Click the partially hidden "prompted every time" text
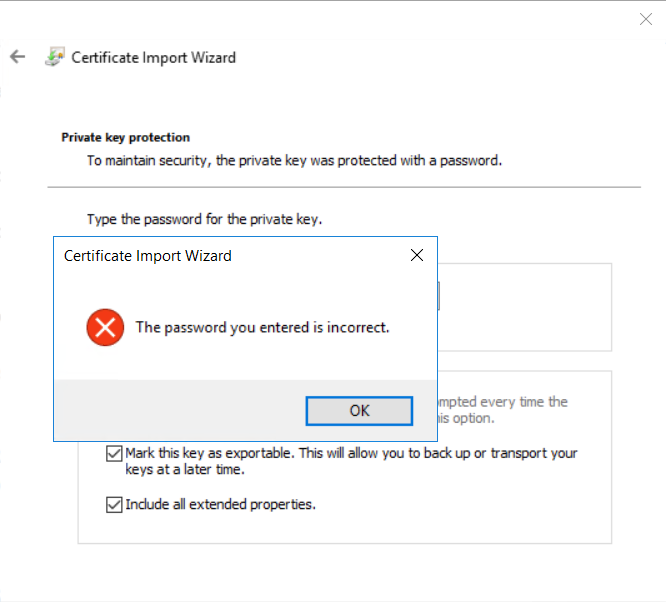This screenshot has width=666, height=602. click(x=504, y=402)
